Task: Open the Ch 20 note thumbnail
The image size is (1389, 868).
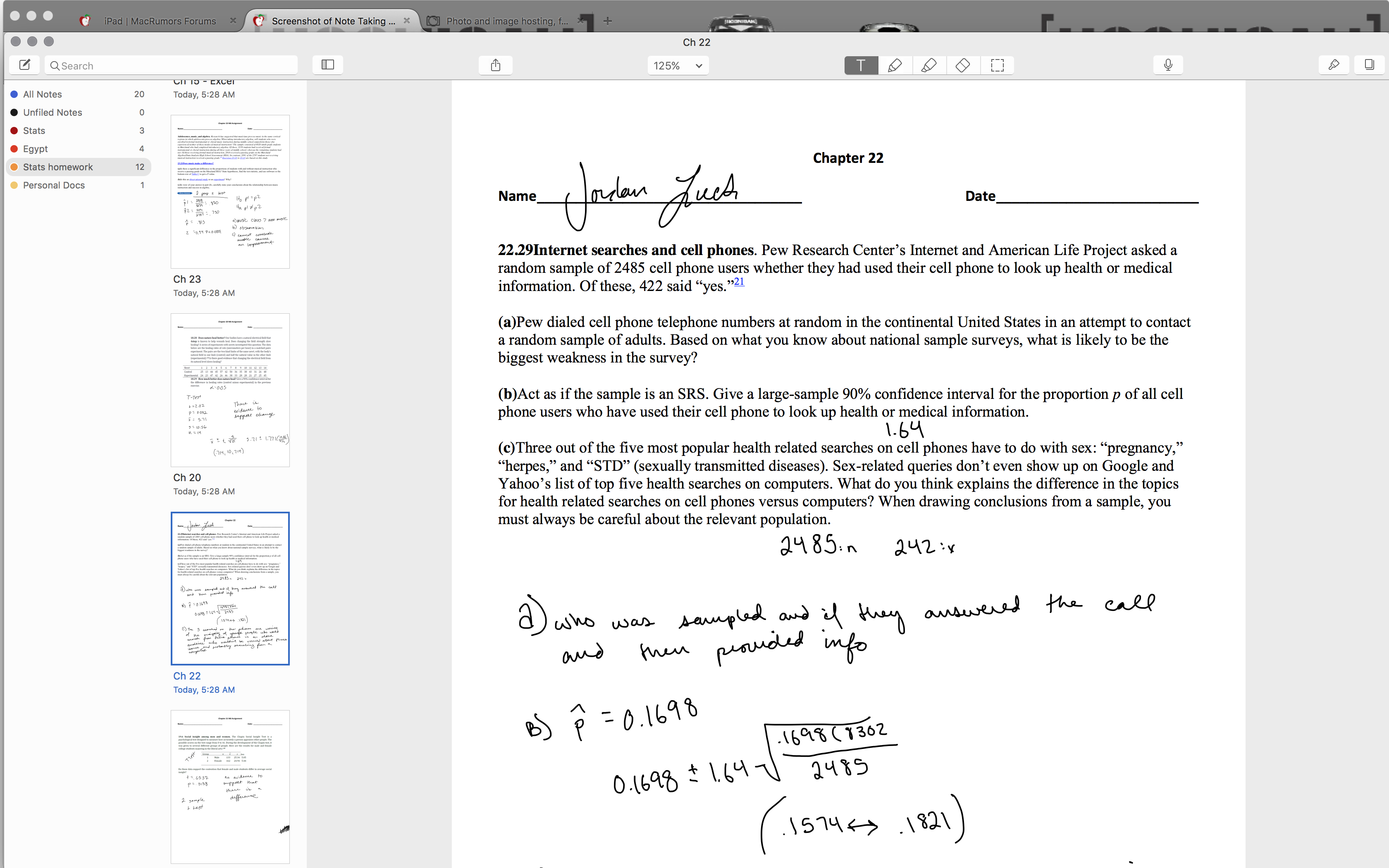Action: click(230, 390)
